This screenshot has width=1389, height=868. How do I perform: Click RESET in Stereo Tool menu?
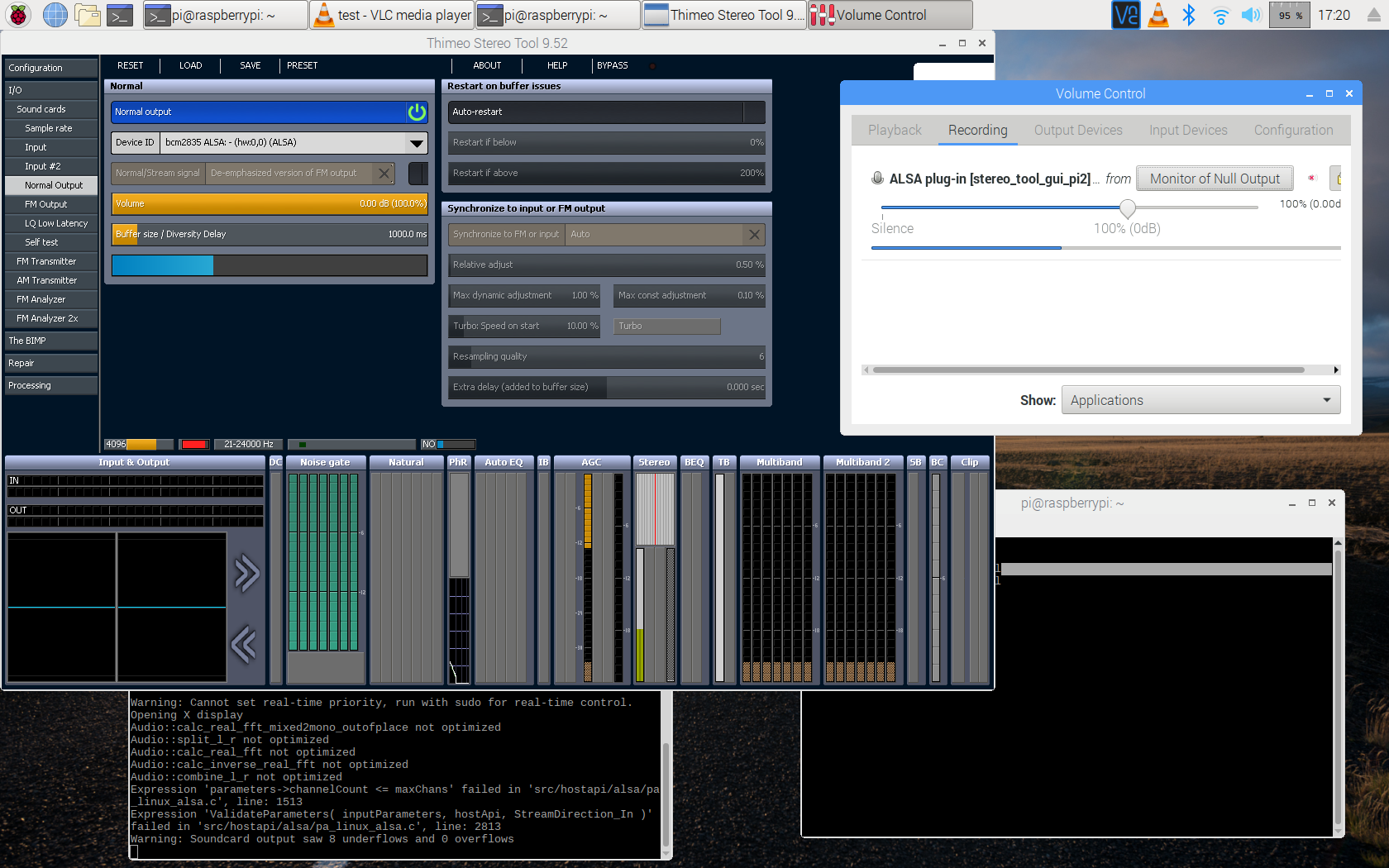tap(130, 65)
